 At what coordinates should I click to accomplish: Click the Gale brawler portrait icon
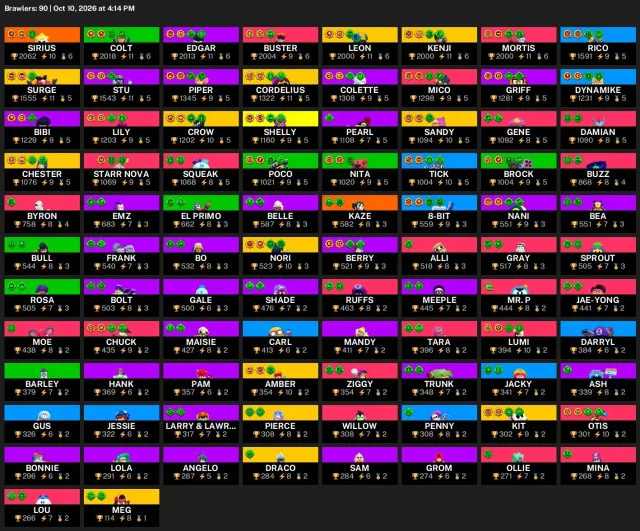click(x=201, y=289)
